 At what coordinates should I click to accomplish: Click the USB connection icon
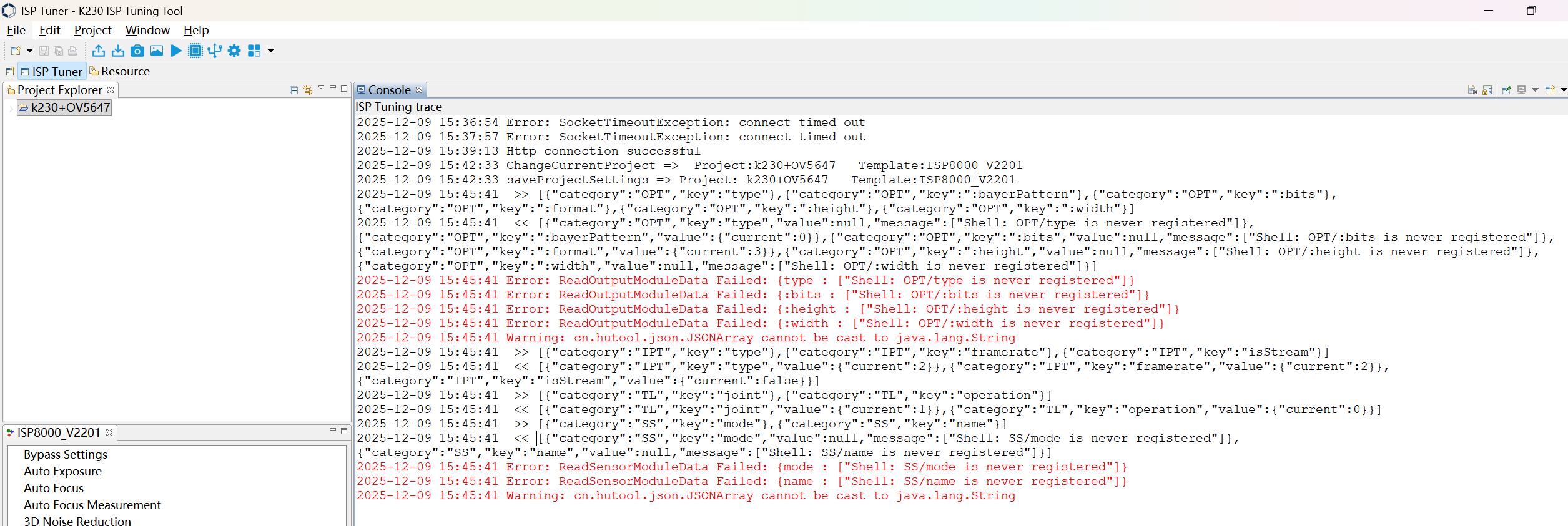[215, 51]
